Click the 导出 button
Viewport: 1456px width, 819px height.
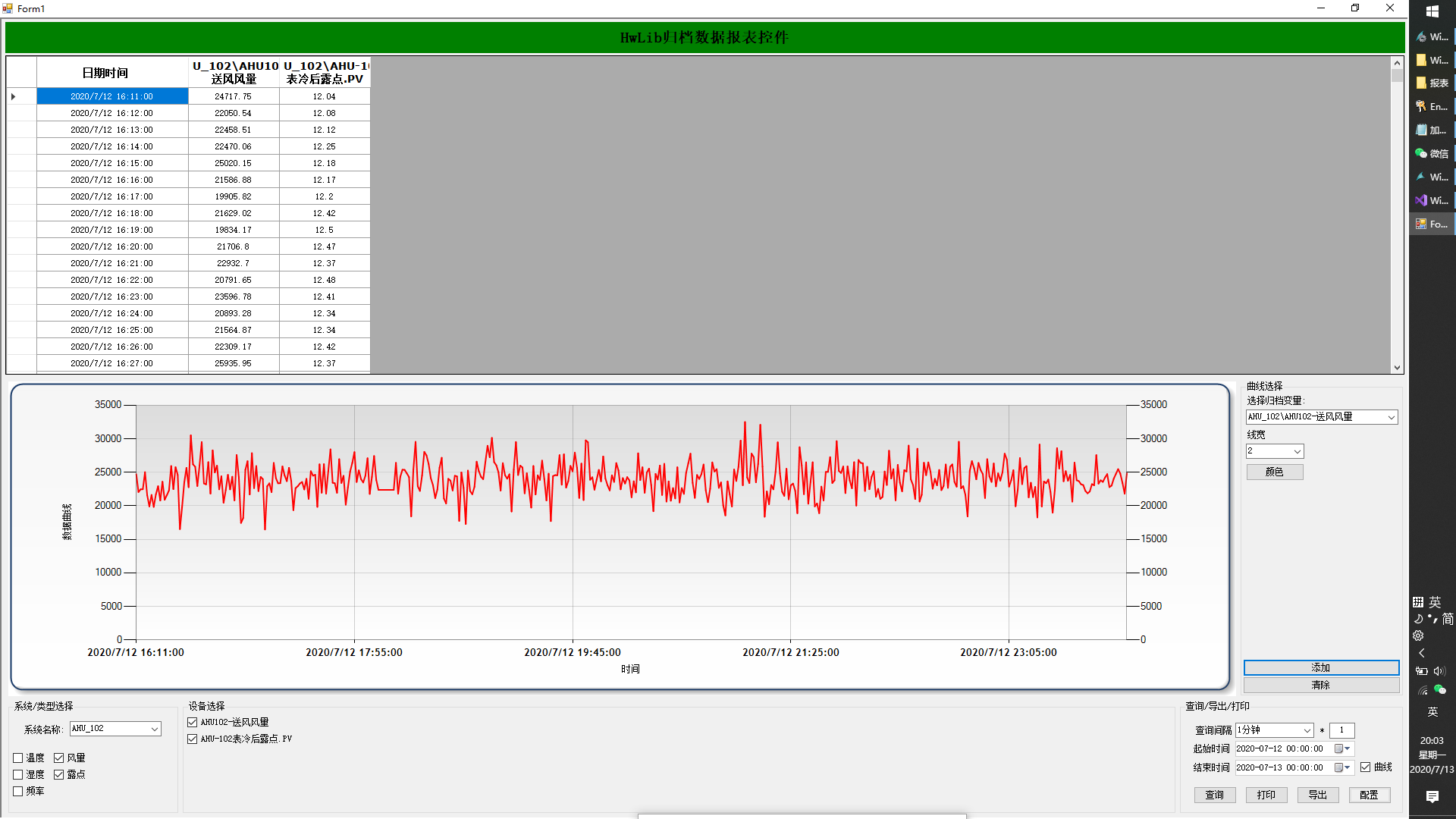pos(1317,795)
